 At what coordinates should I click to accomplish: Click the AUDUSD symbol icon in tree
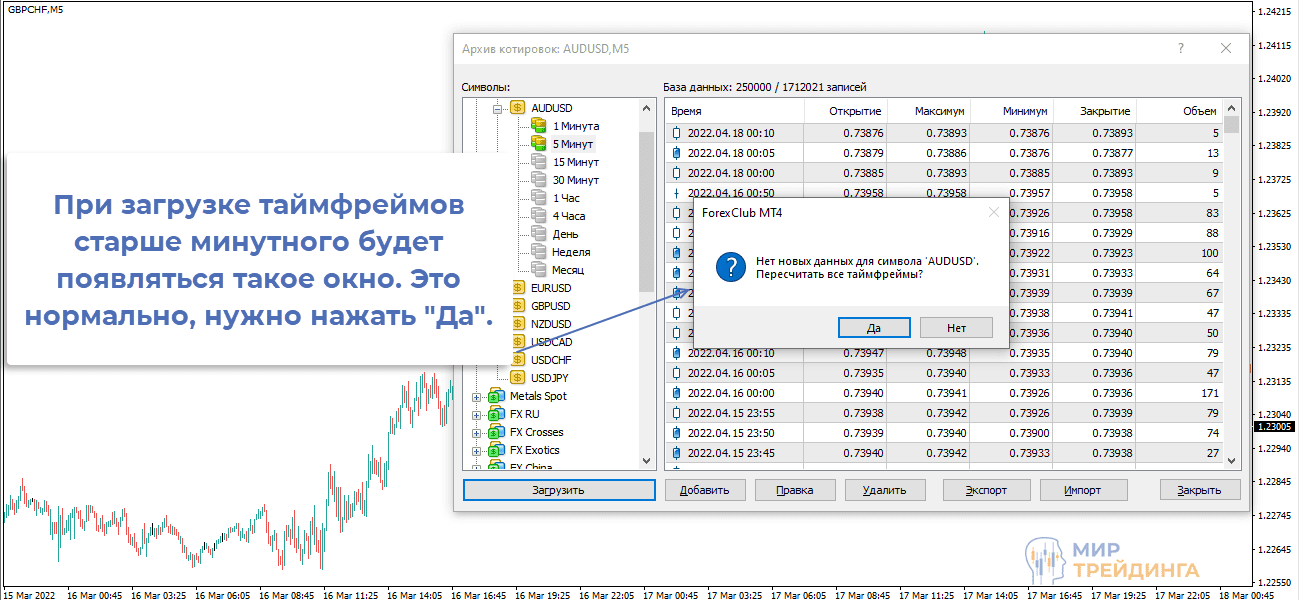(x=518, y=107)
